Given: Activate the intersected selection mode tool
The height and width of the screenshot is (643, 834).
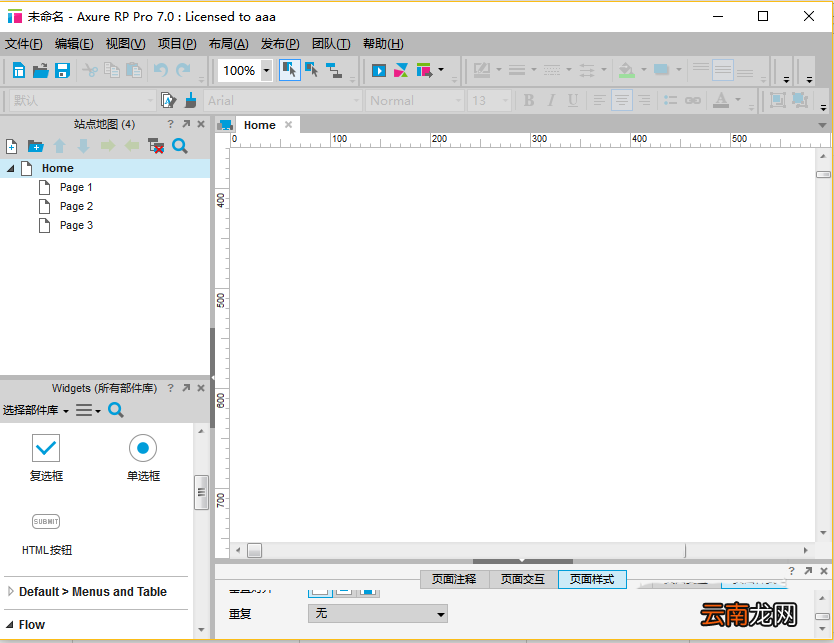Looking at the screenshot, I should click(x=289, y=70).
